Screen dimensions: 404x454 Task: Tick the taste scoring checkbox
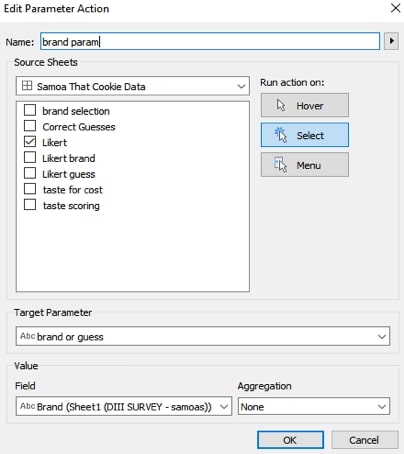point(30,205)
